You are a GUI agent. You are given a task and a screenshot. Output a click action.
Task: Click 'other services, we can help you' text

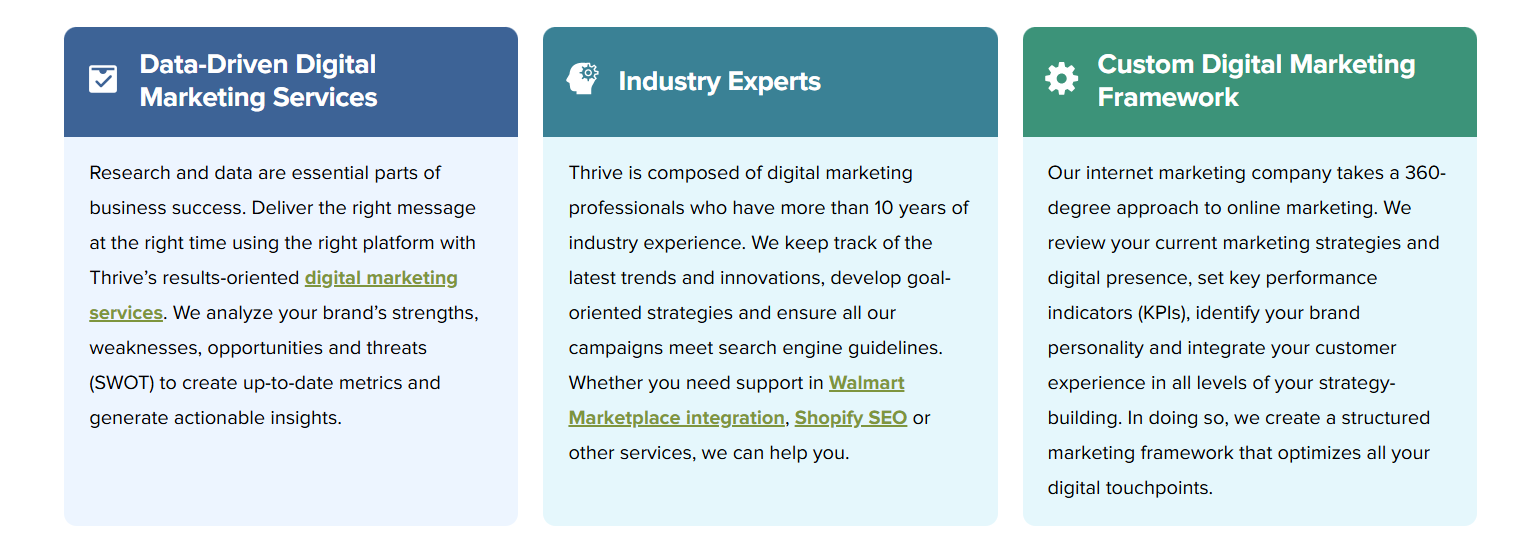(709, 453)
